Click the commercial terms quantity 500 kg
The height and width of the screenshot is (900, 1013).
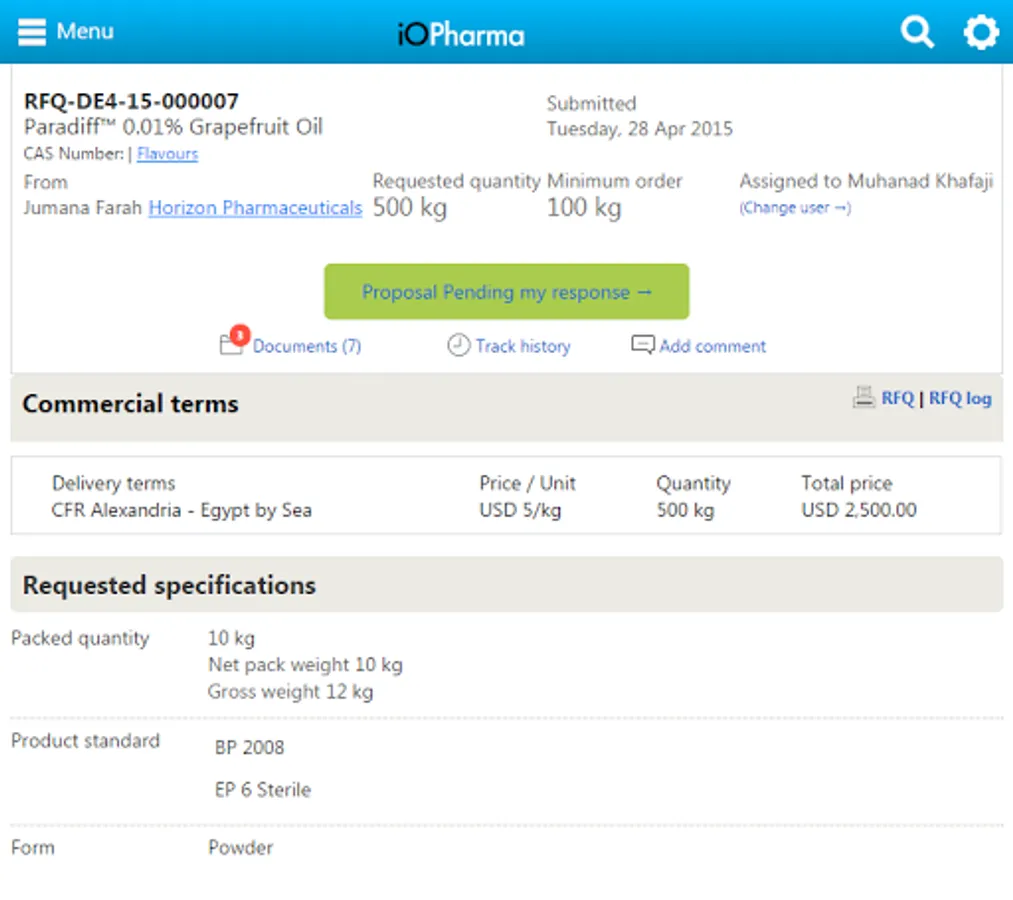coord(685,510)
